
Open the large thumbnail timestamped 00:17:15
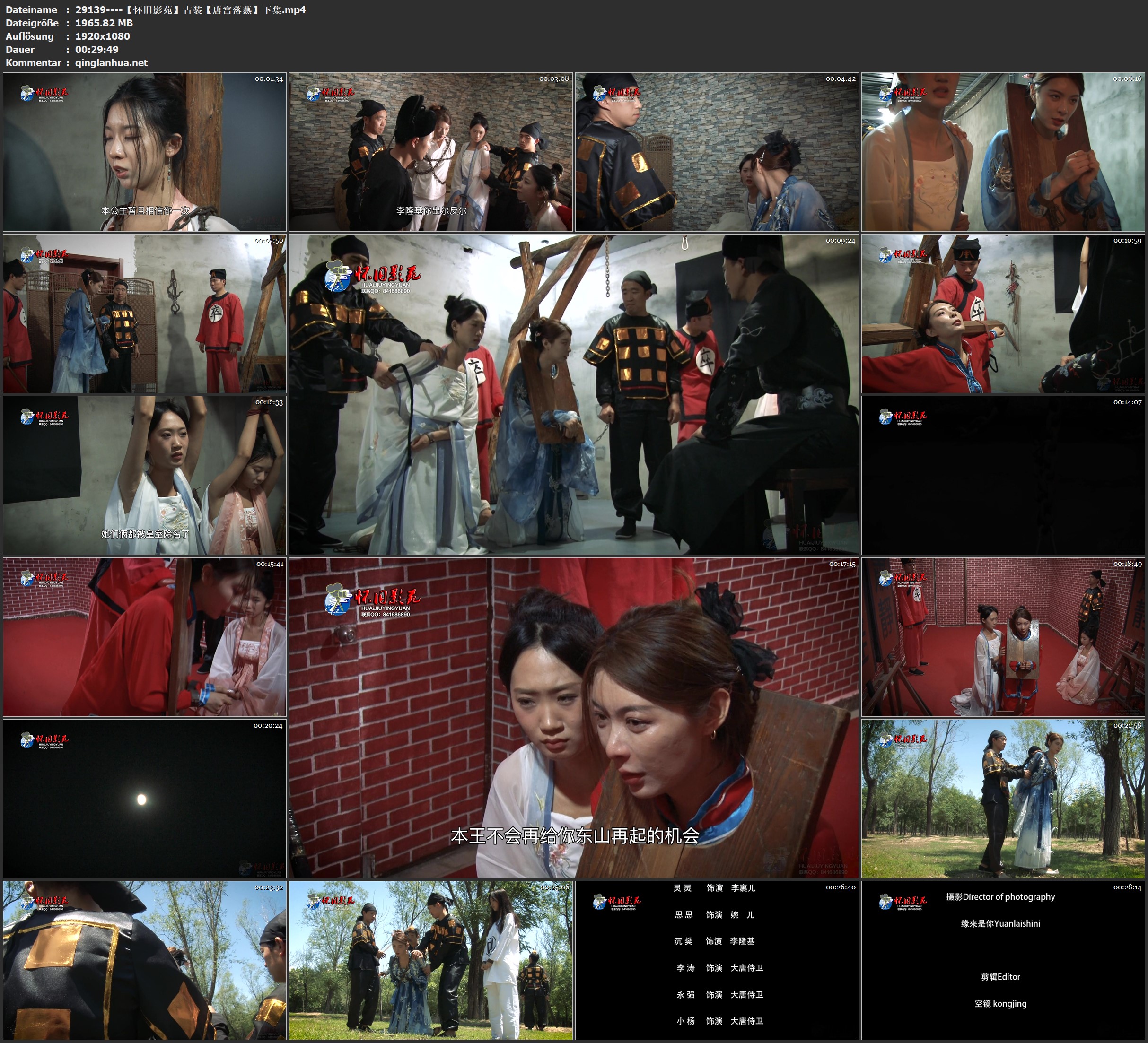(x=573, y=717)
